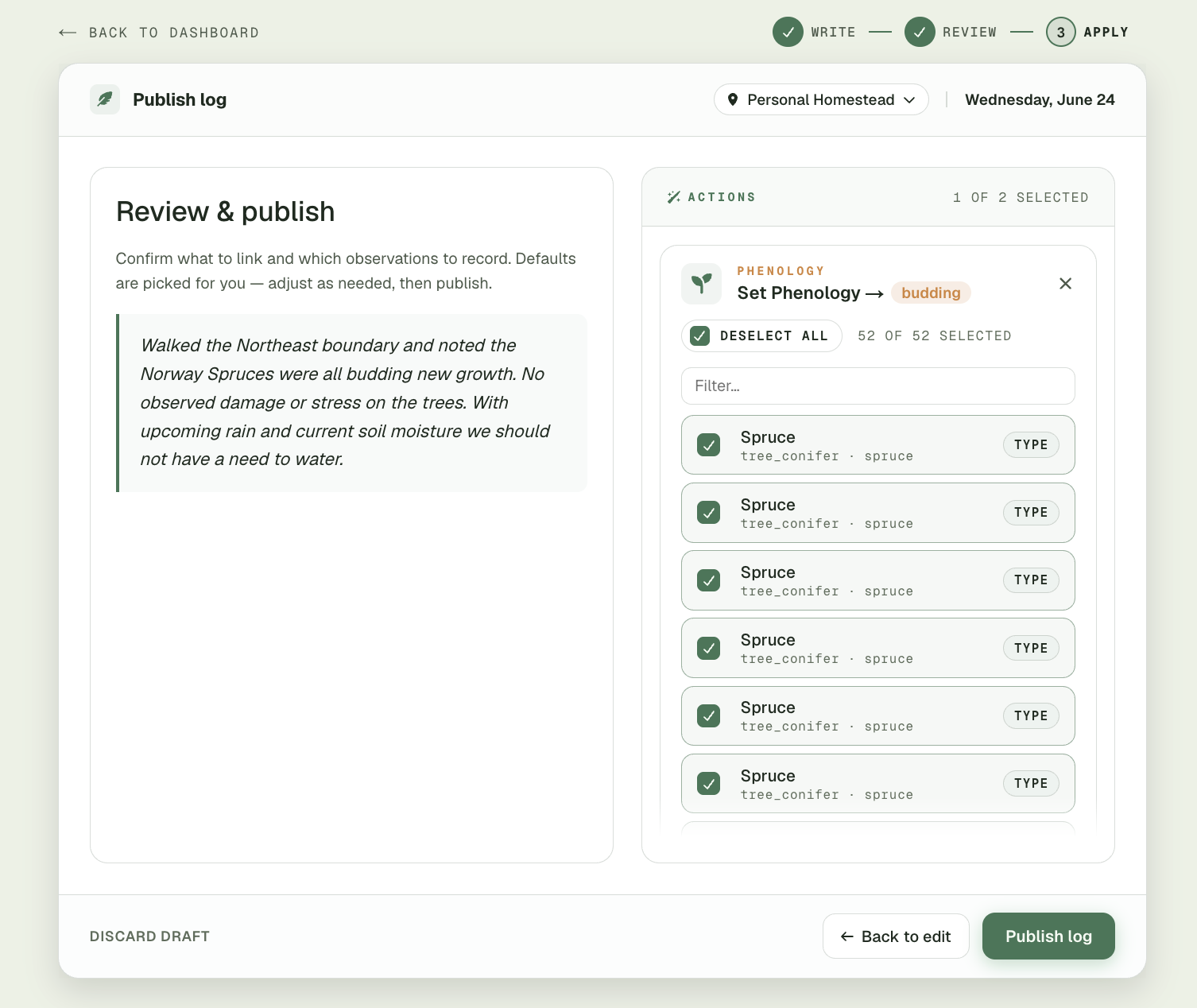Click the Back to Dashboard link
The image size is (1197, 1008).
[x=159, y=33]
